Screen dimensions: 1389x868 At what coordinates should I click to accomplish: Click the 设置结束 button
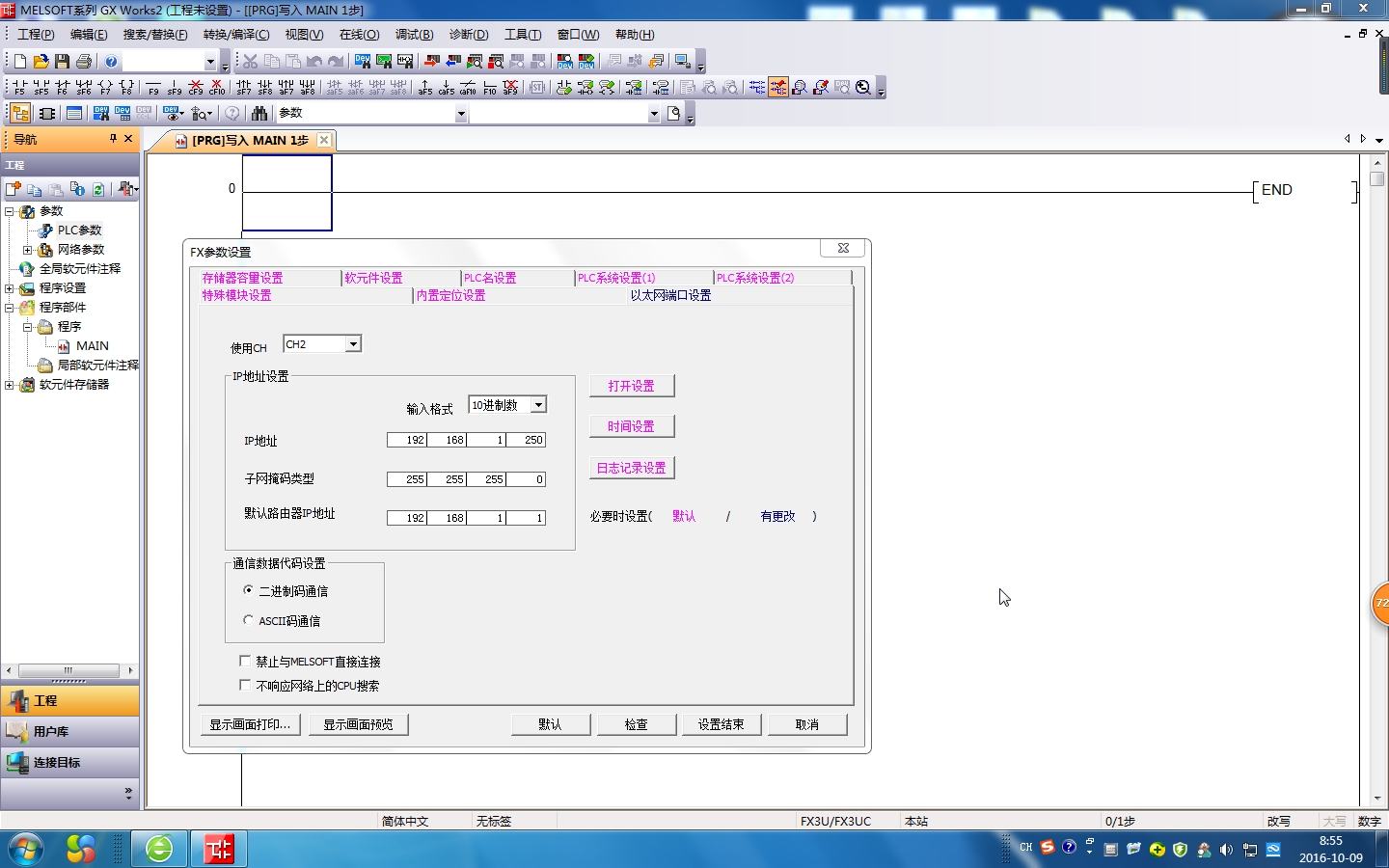721,724
